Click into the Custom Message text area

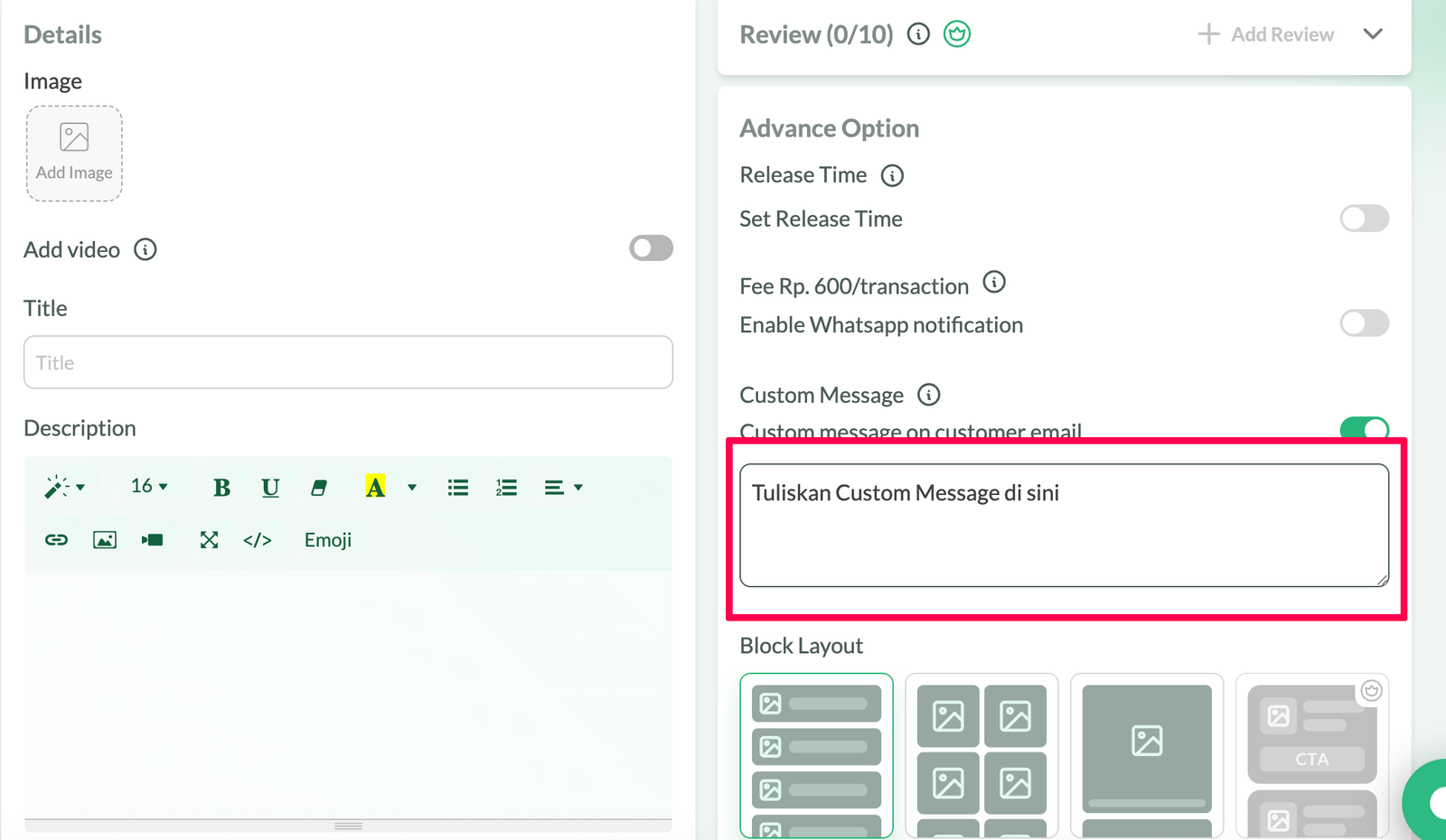[1064, 525]
